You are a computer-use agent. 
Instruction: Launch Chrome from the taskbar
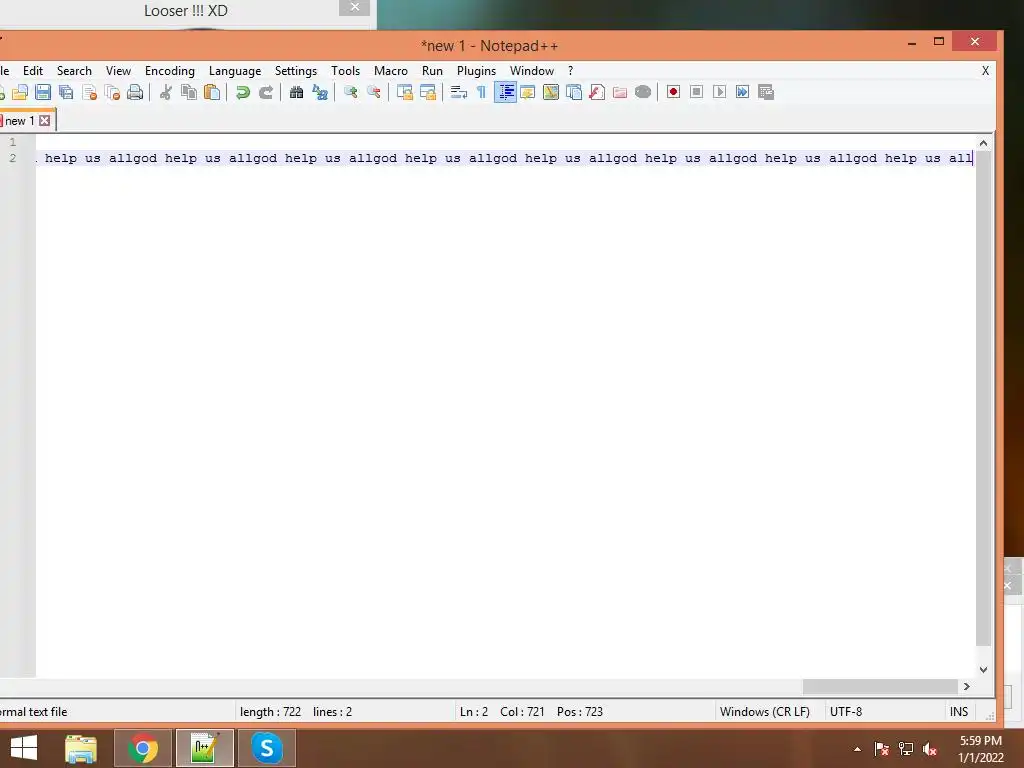(x=143, y=748)
